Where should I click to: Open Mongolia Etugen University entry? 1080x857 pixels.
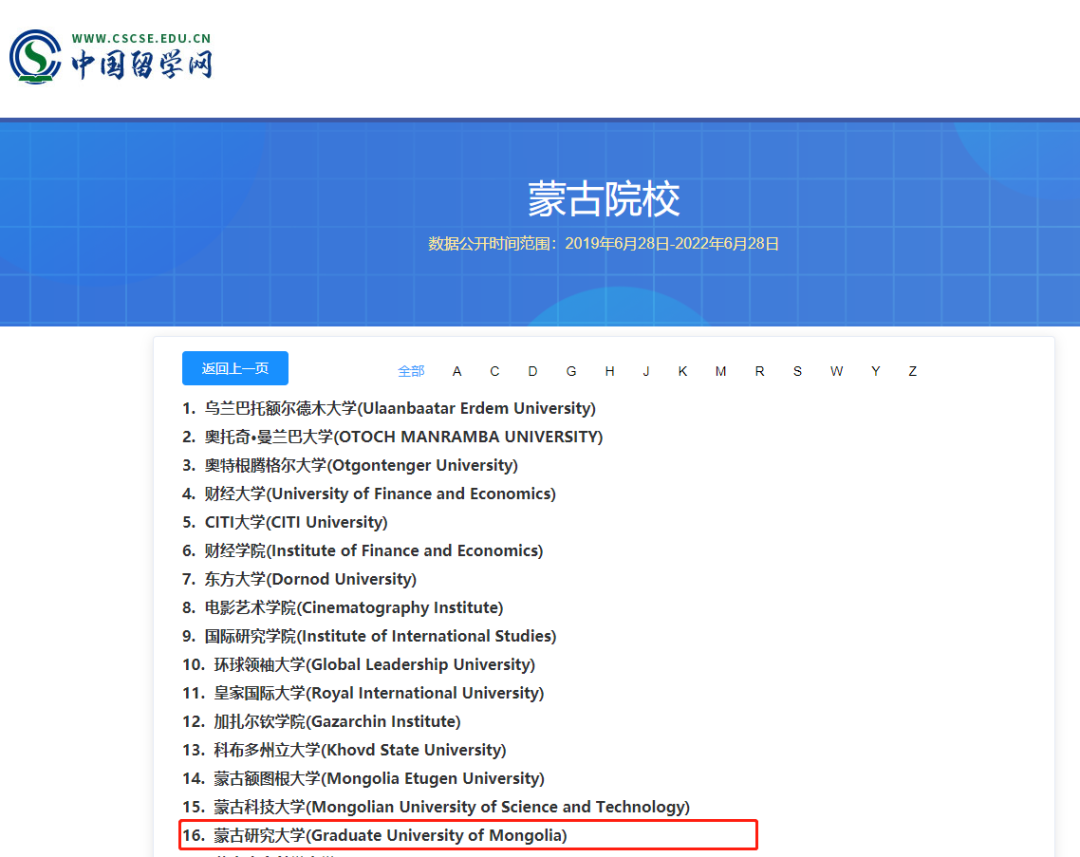[363, 778]
